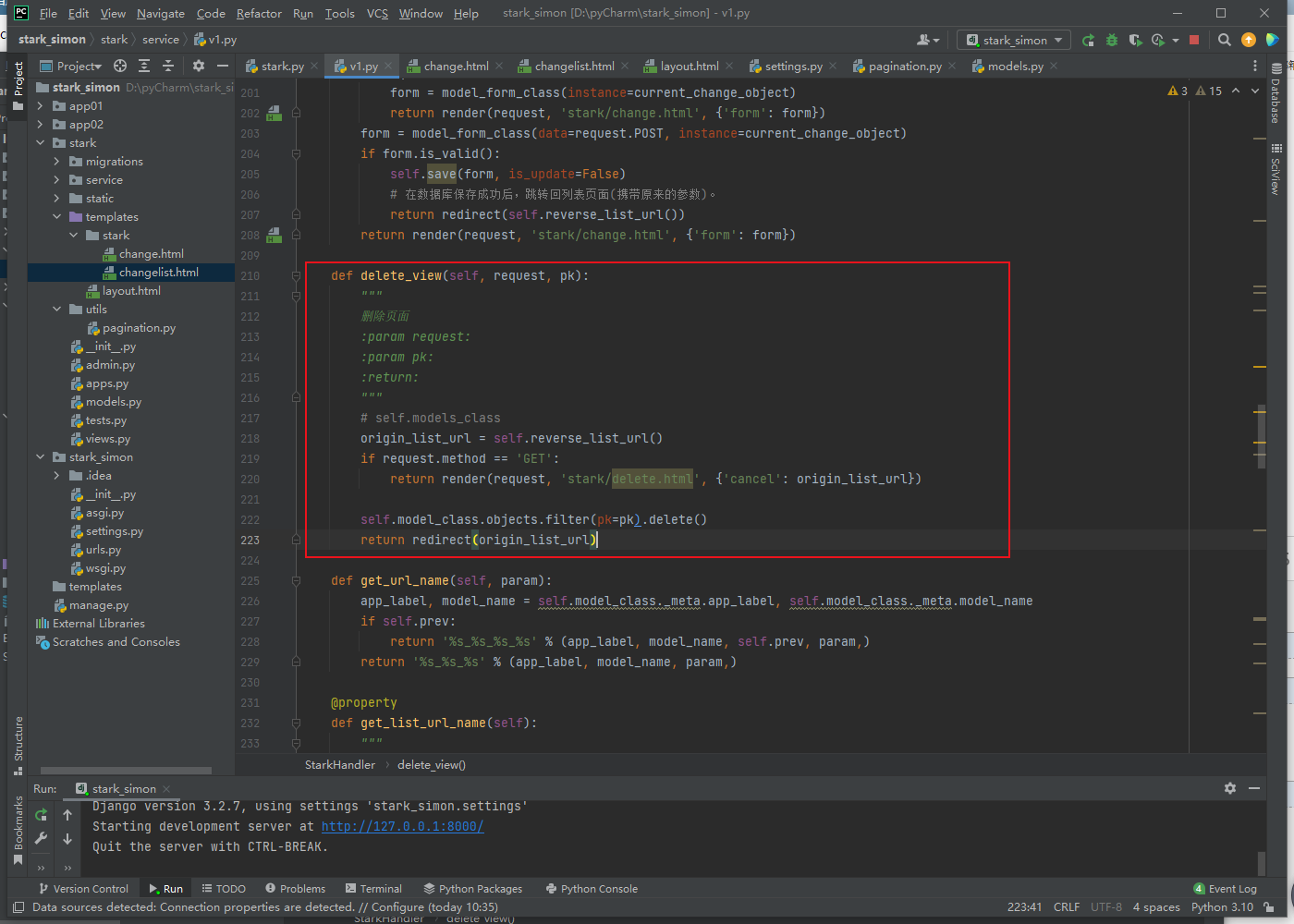Screen dimensions: 1294x924
Task: Click the editor vertical scrollbar thumb
Action: pyautogui.click(x=1261, y=435)
